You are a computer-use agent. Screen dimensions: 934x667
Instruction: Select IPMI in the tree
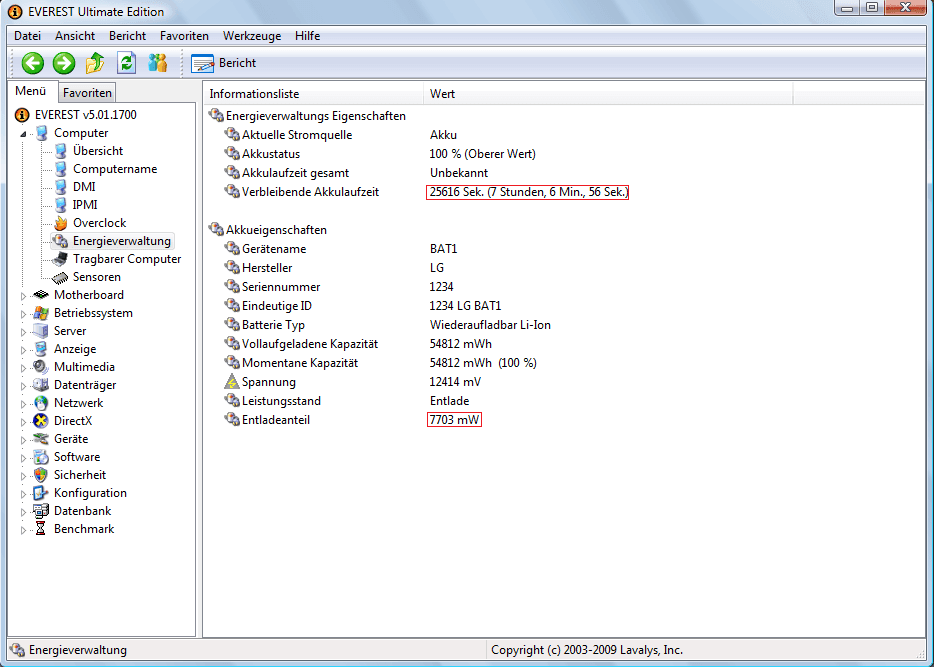coord(85,204)
